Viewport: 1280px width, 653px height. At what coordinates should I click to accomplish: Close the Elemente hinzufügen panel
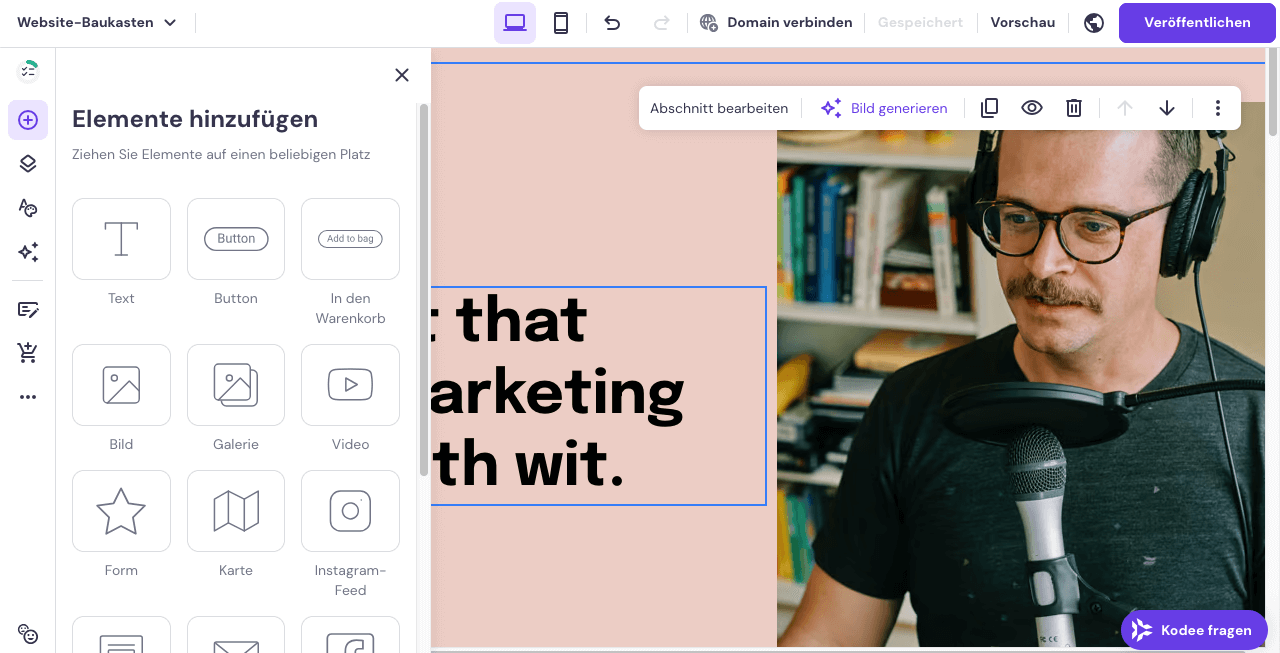click(x=402, y=75)
